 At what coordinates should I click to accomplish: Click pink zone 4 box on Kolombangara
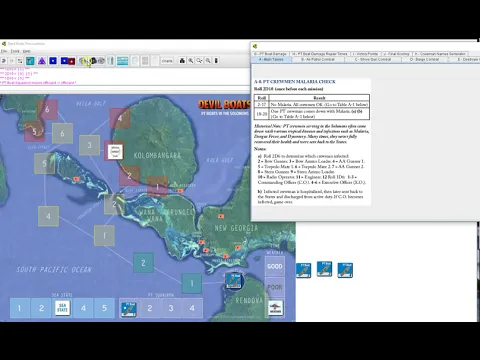(x=120, y=118)
